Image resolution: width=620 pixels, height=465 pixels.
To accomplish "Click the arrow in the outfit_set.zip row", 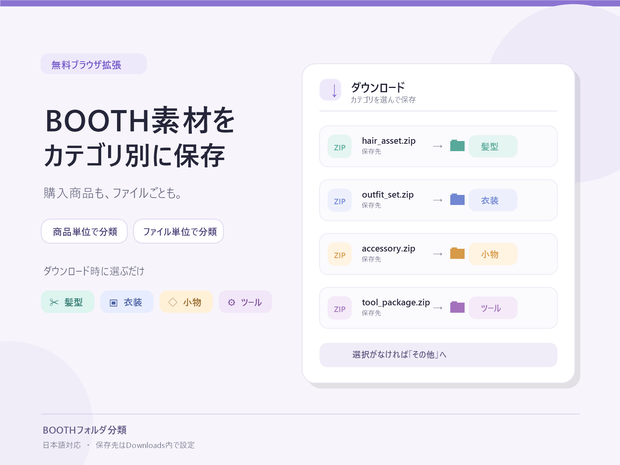I will [437, 200].
